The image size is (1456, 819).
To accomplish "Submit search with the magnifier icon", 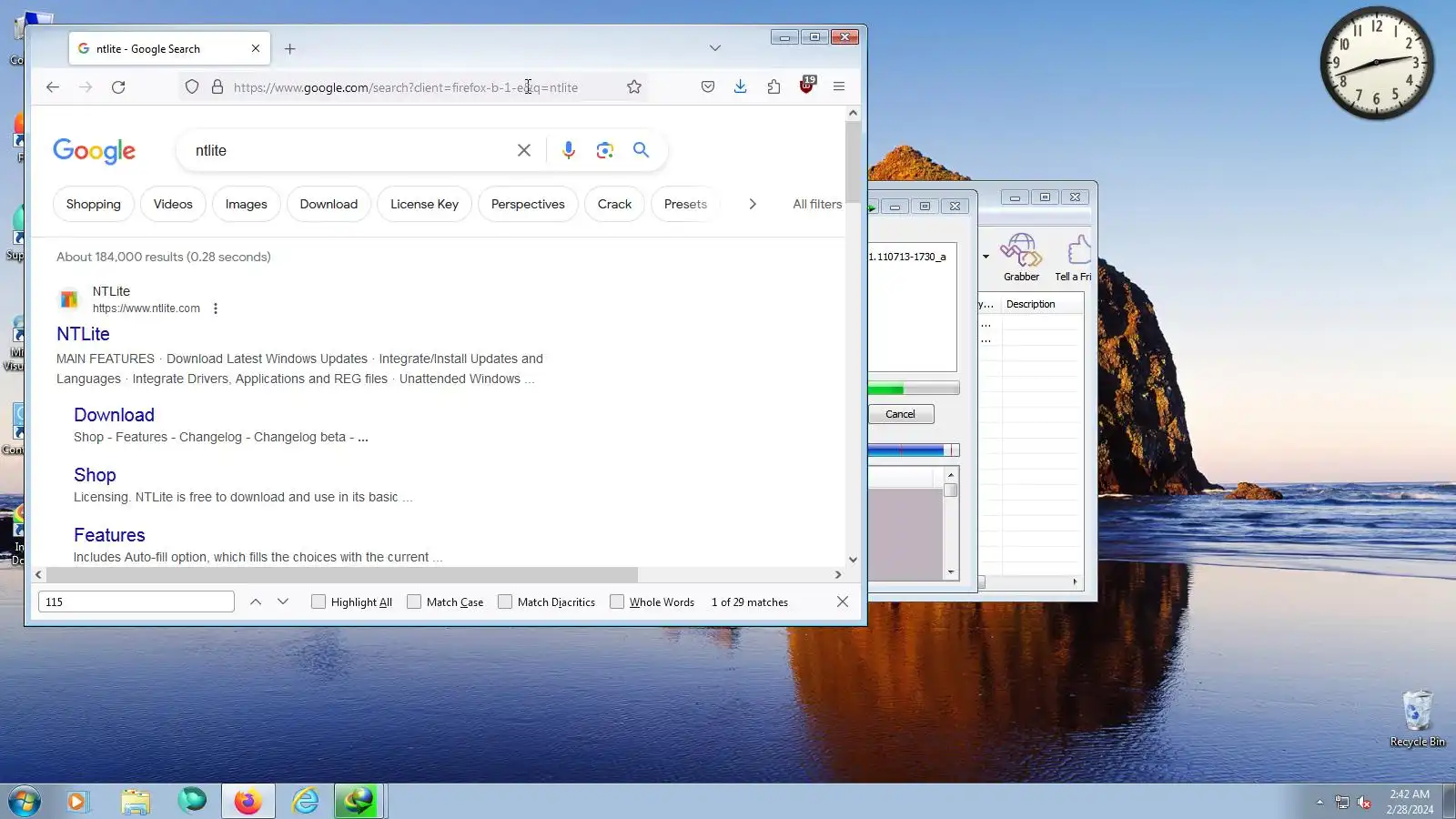I will tap(642, 150).
